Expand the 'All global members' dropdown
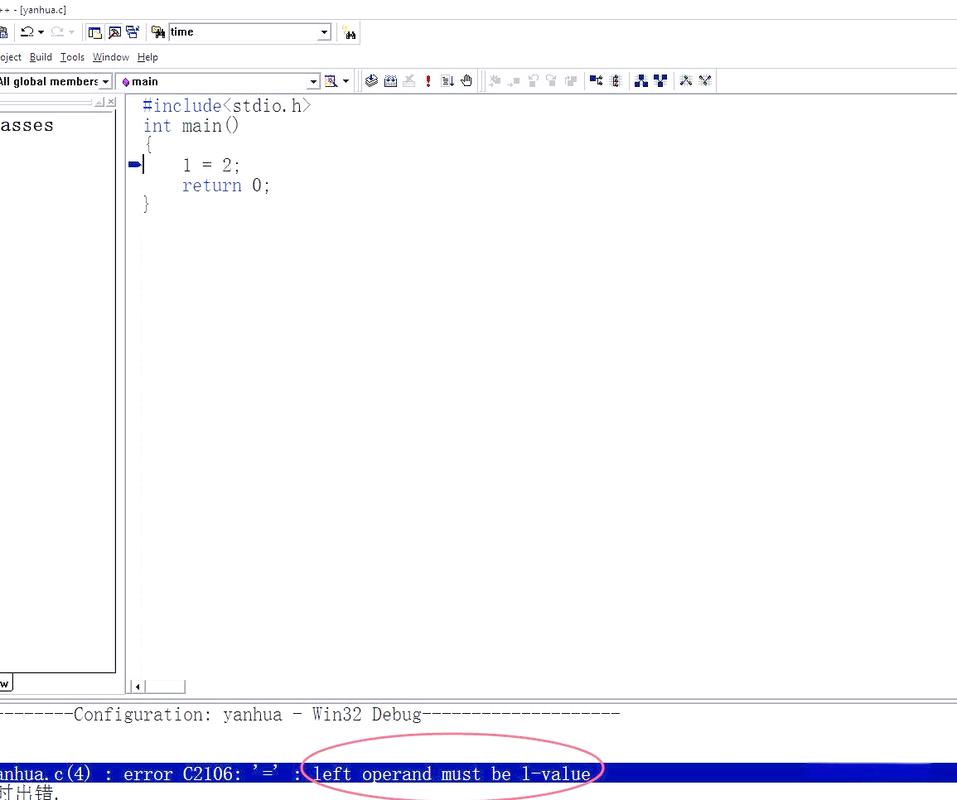 tap(105, 82)
